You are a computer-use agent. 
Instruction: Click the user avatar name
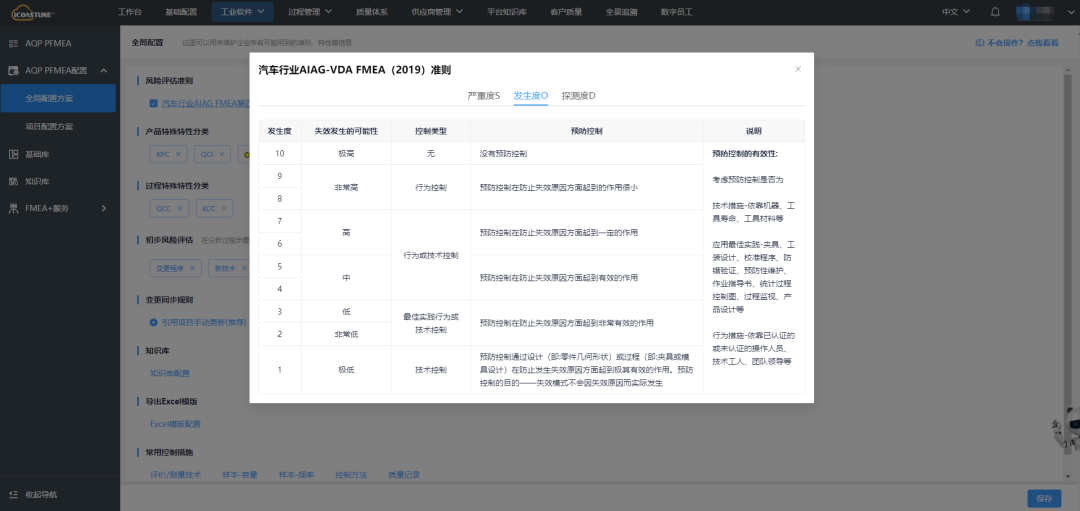tap(1036, 12)
